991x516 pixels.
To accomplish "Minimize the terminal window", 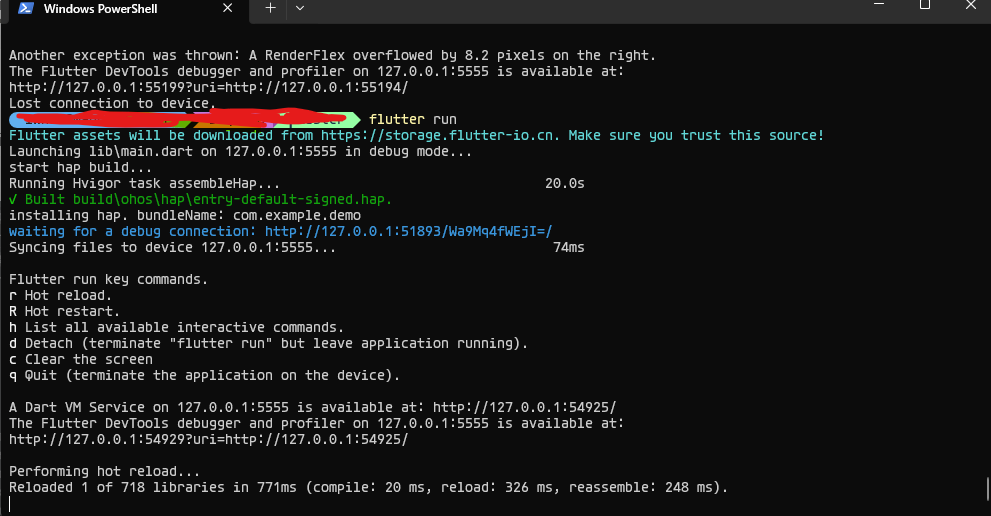I will [x=879, y=4].
